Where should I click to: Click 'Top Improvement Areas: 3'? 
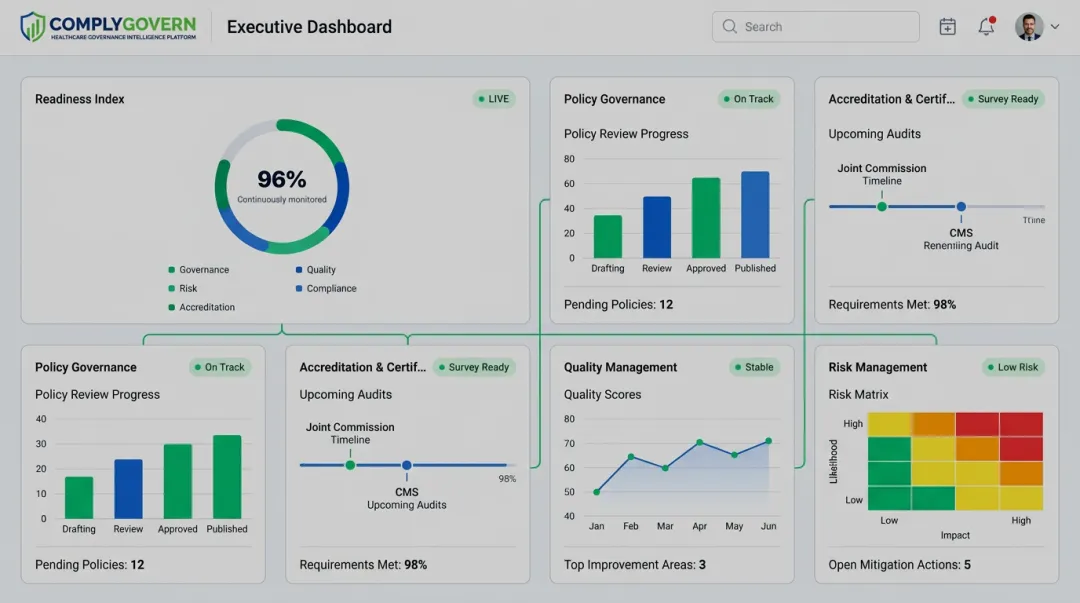[x=634, y=564]
